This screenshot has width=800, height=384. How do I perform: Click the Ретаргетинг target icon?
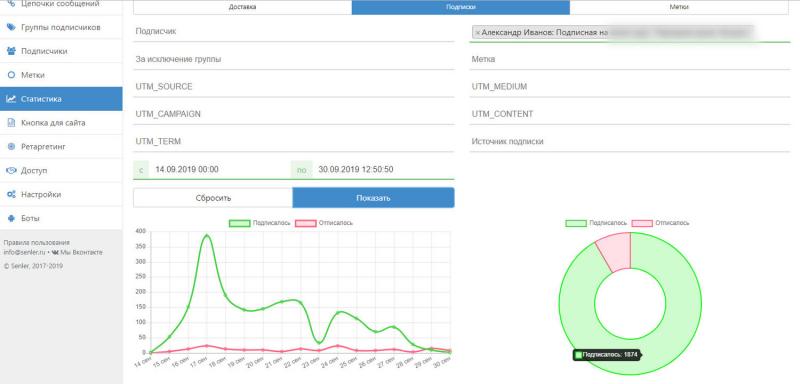(x=11, y=147)
